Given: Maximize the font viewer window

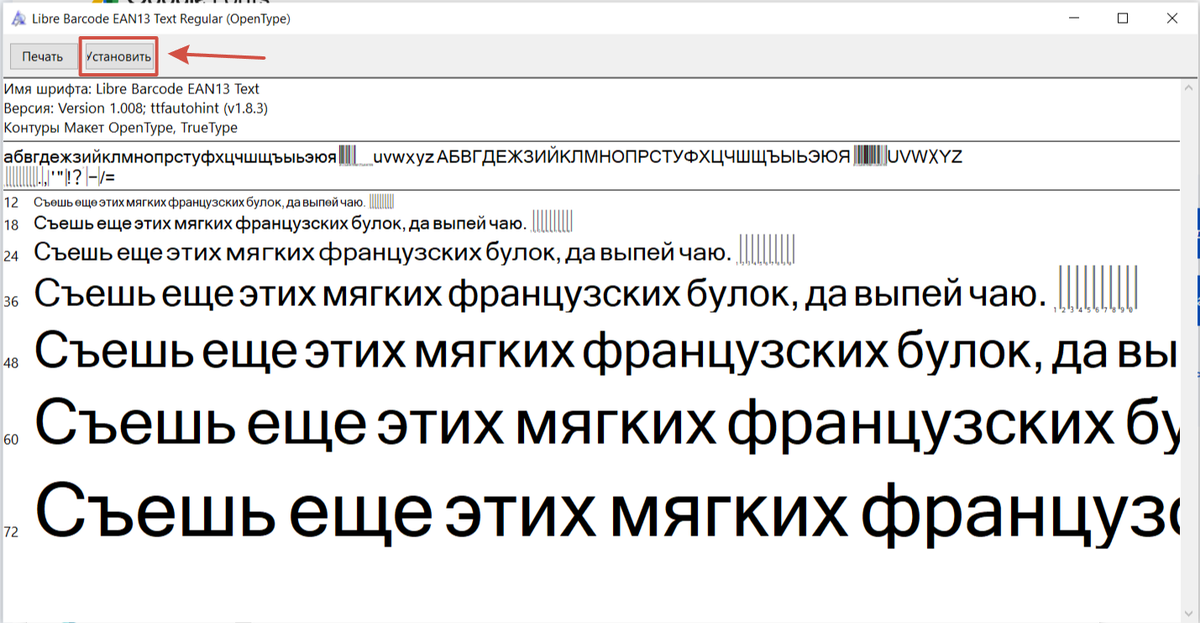Looking at the screenshot, I should [x=1123, y=18].
